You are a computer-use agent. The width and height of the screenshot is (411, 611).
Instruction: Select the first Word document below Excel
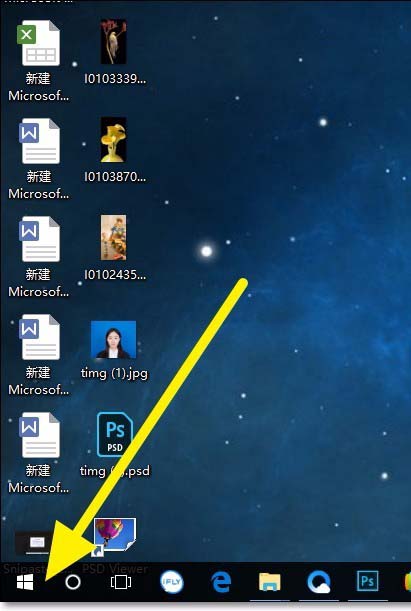click(x=38, y=159)
